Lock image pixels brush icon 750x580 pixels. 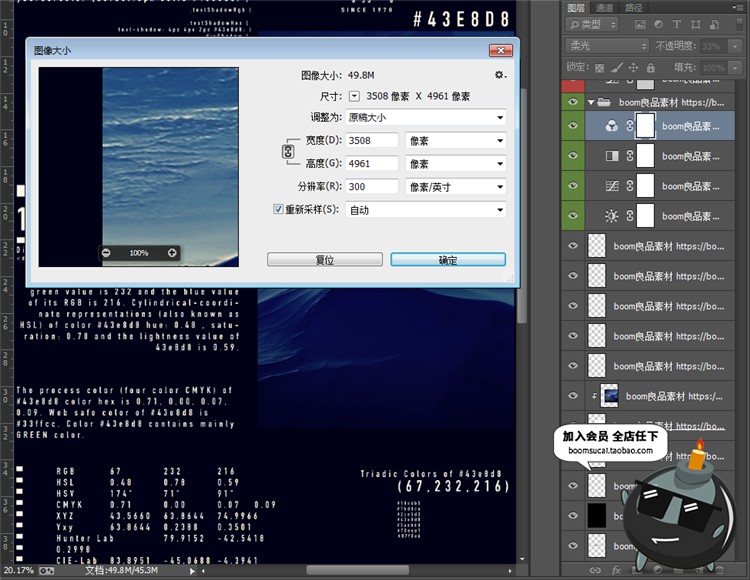[x=617, y=67]
